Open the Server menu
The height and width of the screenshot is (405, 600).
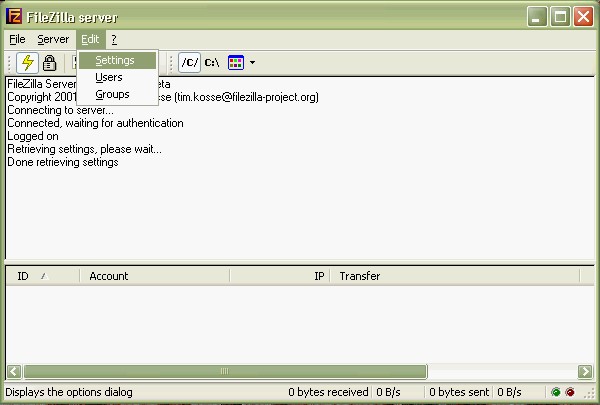click(53, 39)
